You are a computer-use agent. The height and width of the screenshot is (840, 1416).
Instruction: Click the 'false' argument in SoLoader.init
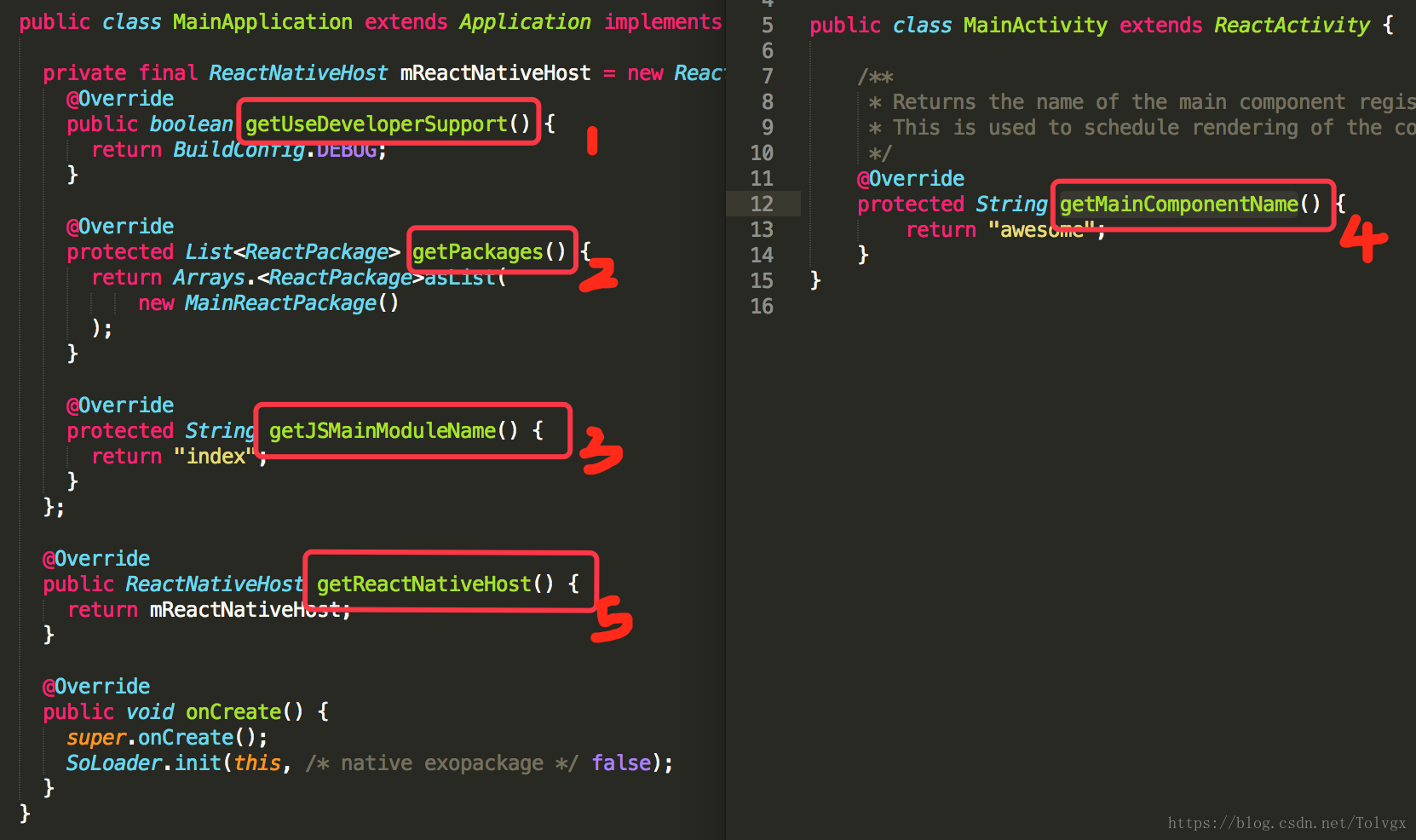[622, 763]
